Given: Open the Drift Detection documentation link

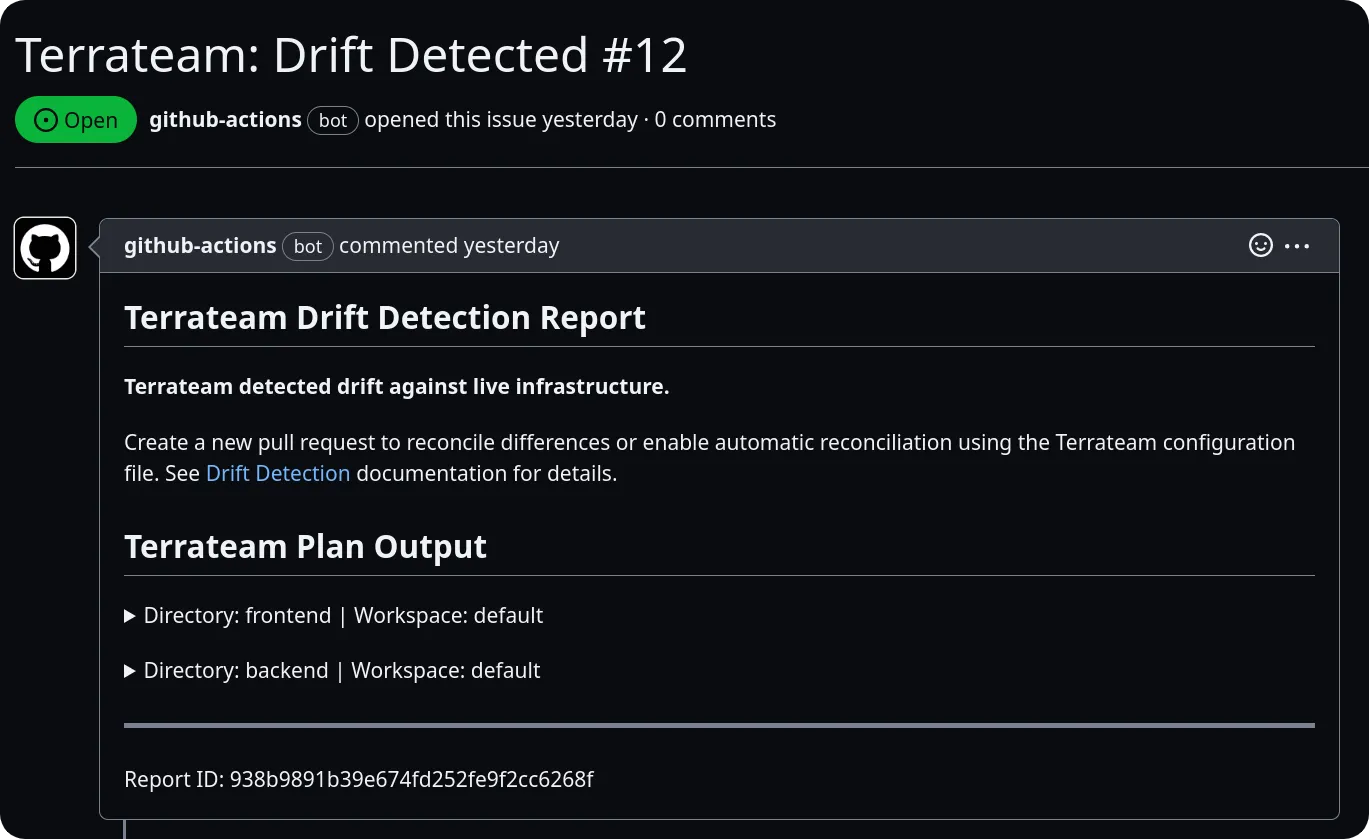Looking at the screenshot, I should [x=277, y=473].
